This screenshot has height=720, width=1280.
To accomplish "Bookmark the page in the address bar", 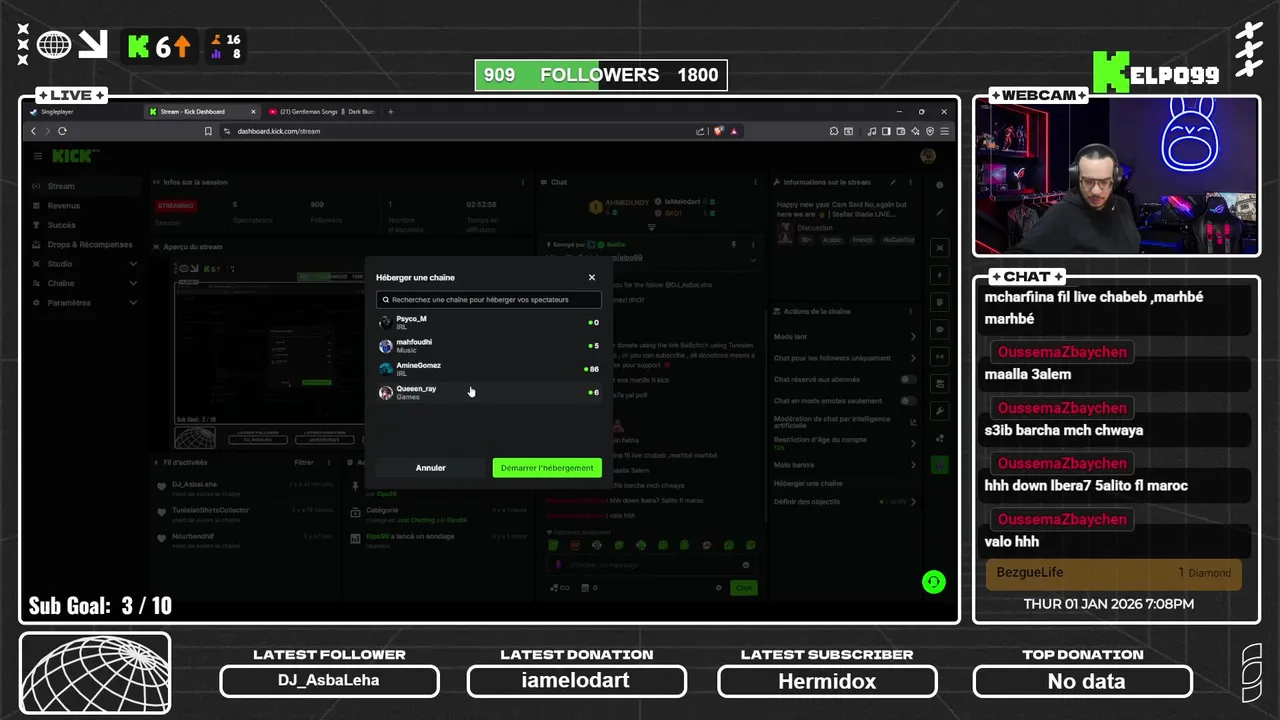I will [208, 131].
